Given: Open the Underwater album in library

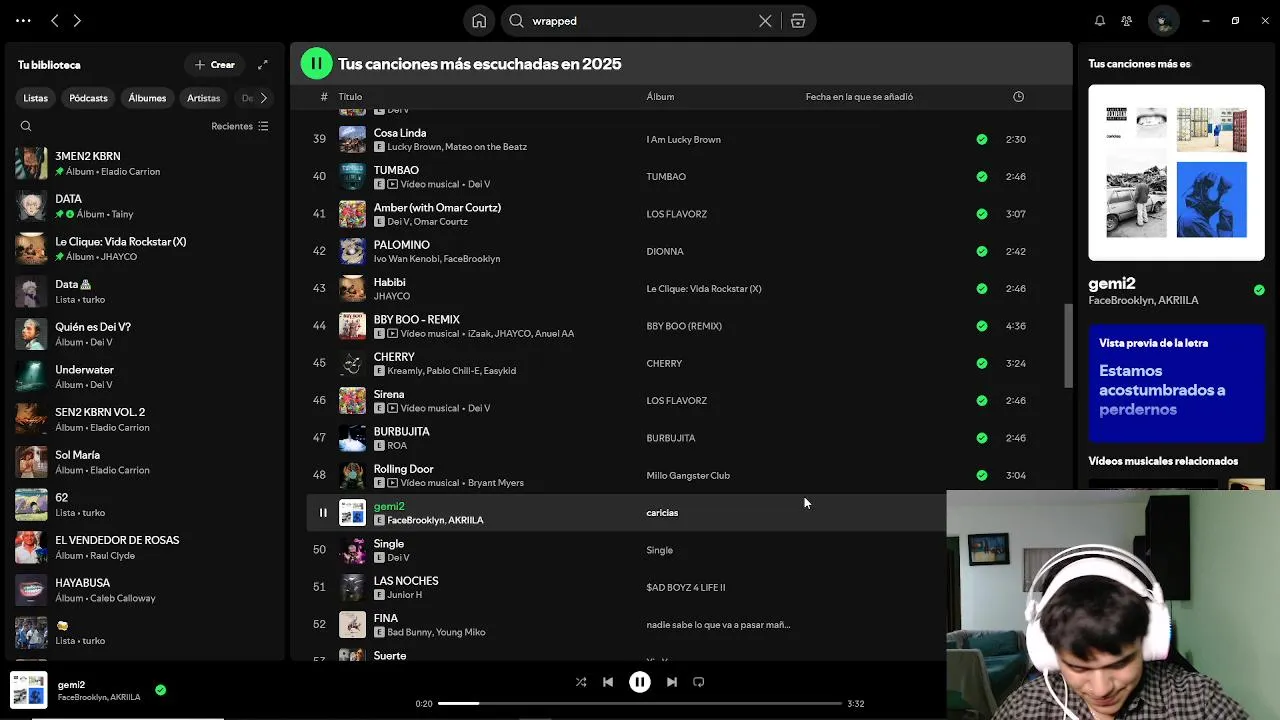Looking at the screenshot, I should (x=145, y=377).
